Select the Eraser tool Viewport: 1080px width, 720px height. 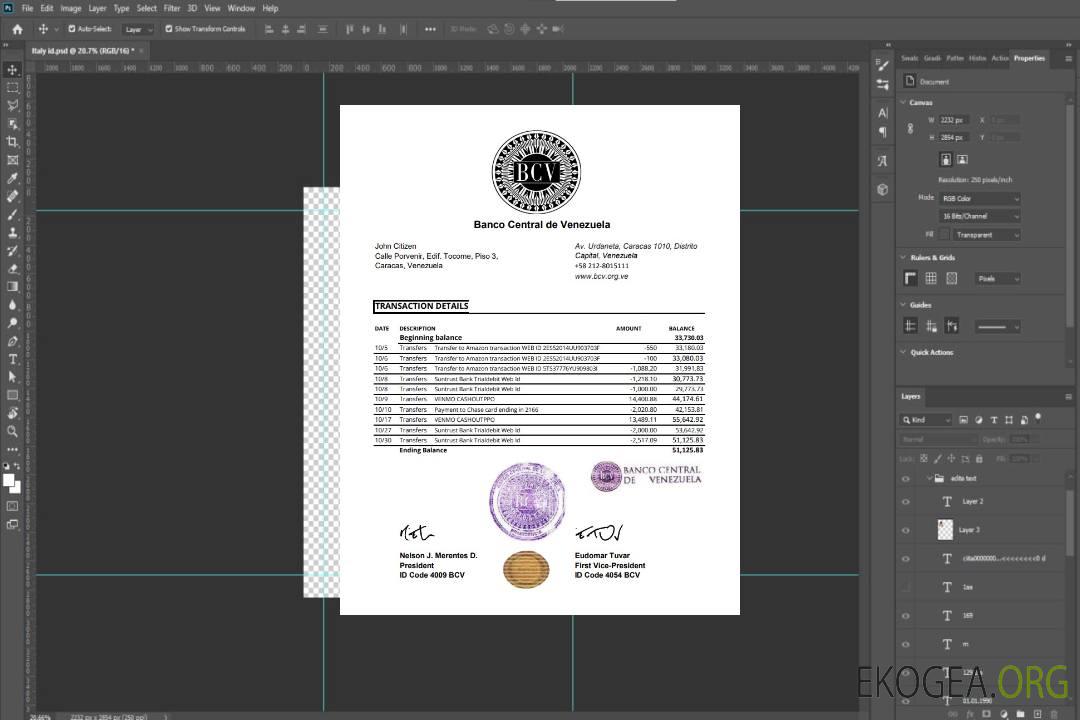(12, 269)
